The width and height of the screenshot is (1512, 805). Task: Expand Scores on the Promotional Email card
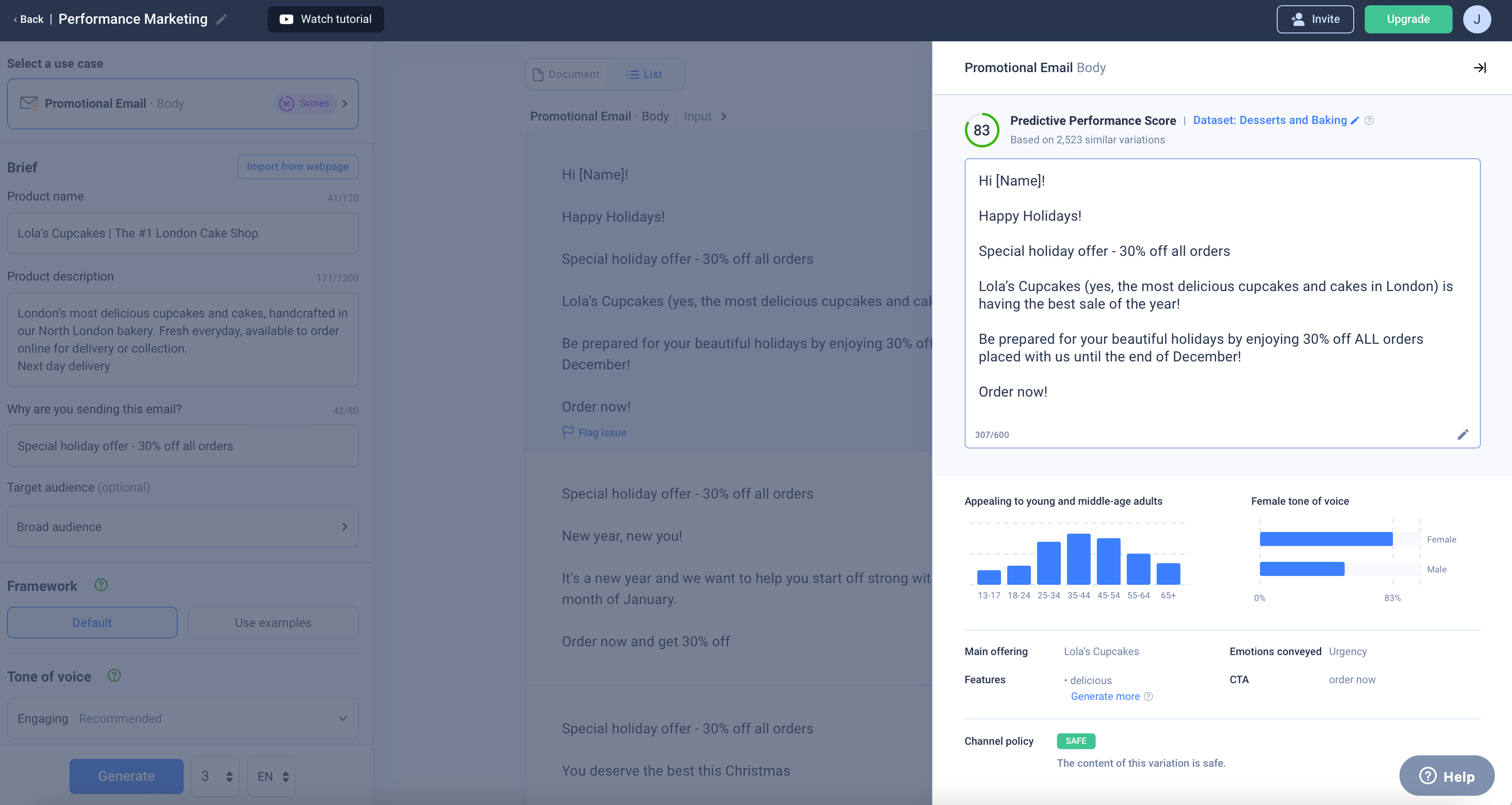[306, 103]
